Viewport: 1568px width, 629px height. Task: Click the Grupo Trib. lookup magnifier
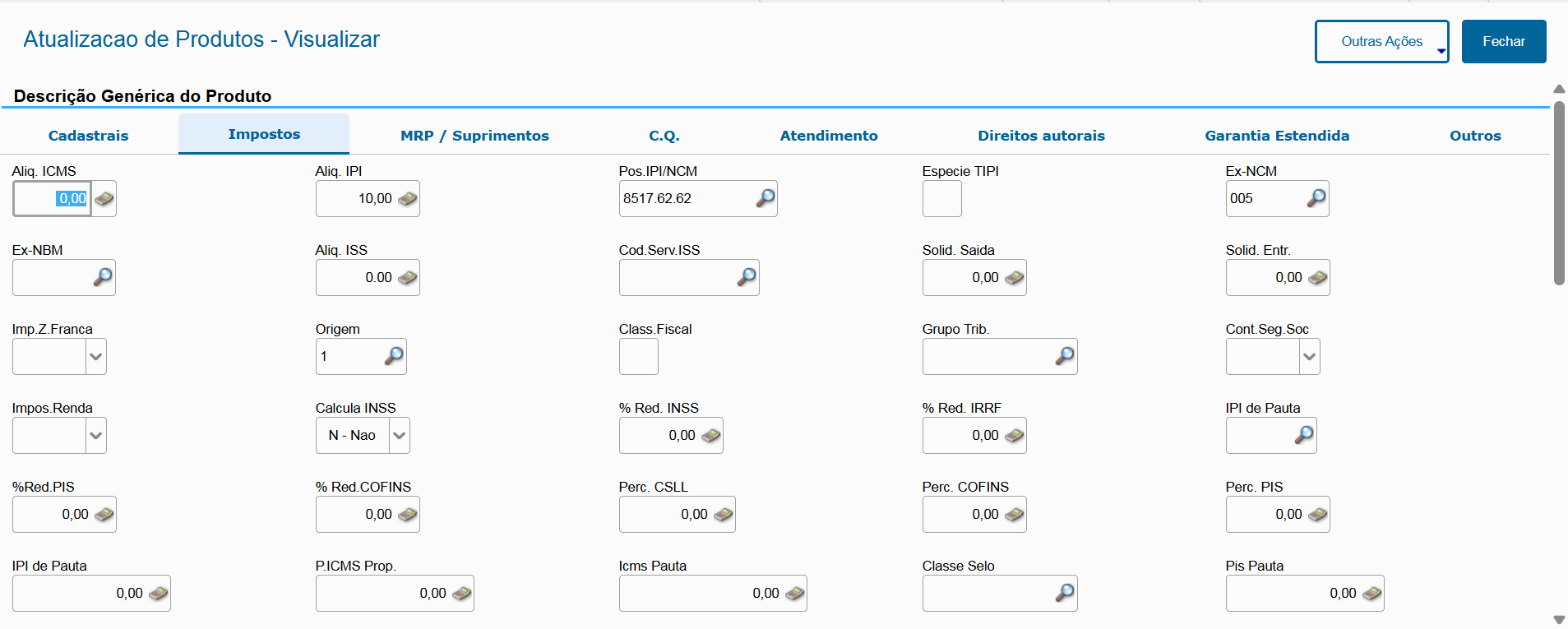point(1064,356)
